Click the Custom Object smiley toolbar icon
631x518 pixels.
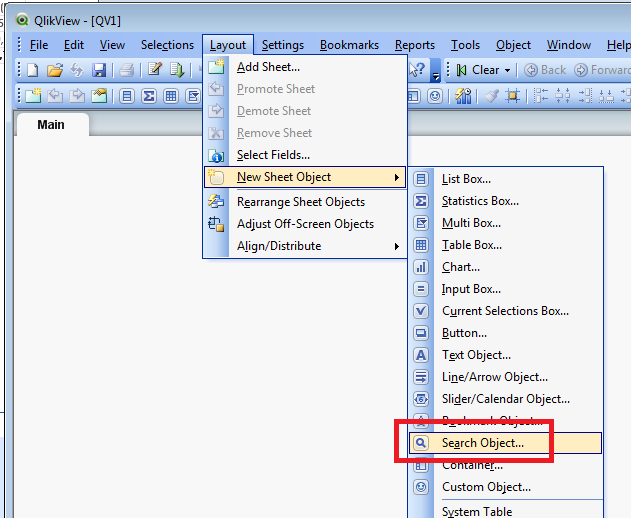[x=435, y=96]
